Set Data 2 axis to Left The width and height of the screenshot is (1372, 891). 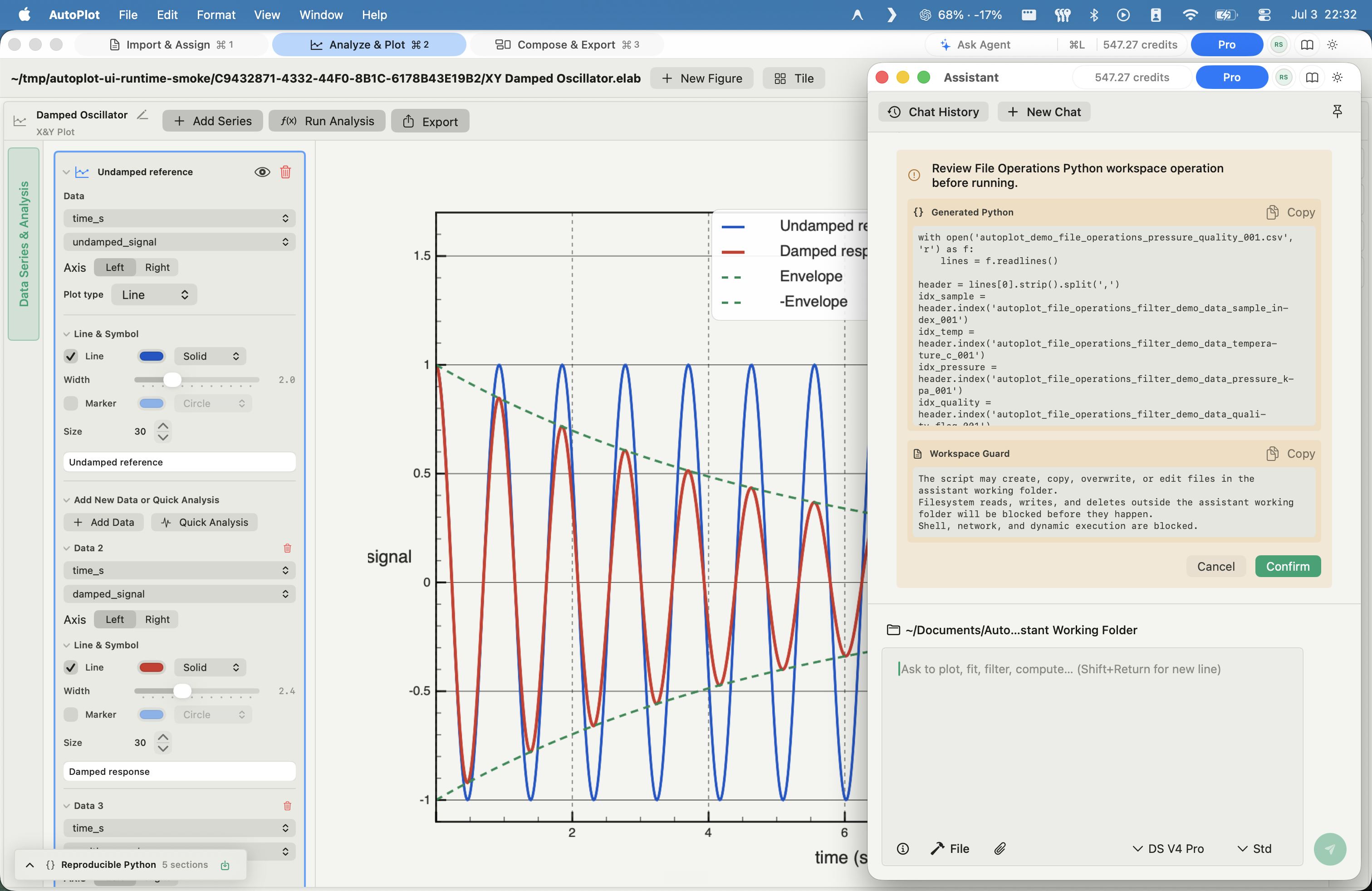[115, 620]
